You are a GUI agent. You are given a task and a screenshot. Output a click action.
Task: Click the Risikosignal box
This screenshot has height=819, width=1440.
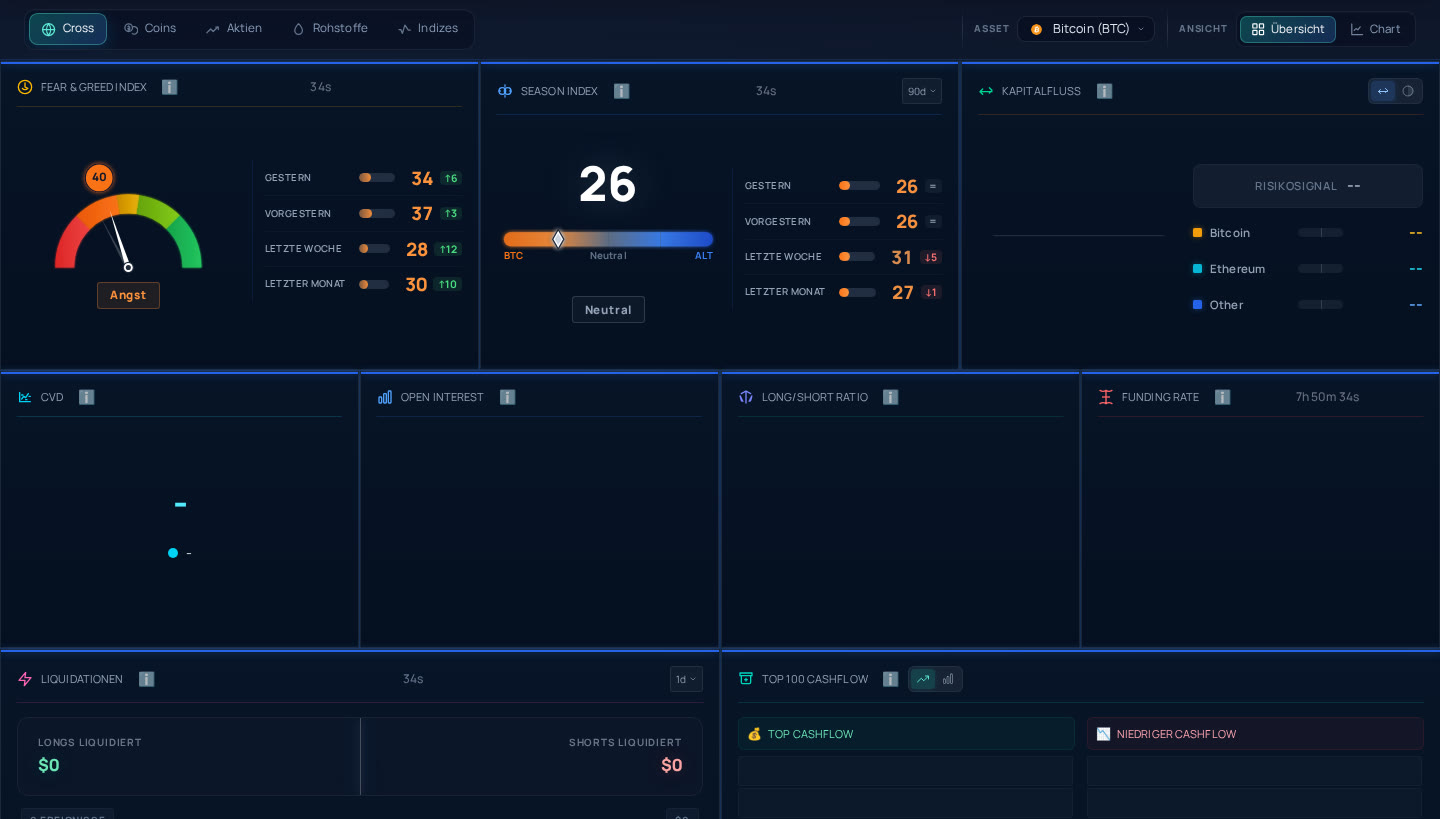pyautogui.click(x=1308, y=186)
